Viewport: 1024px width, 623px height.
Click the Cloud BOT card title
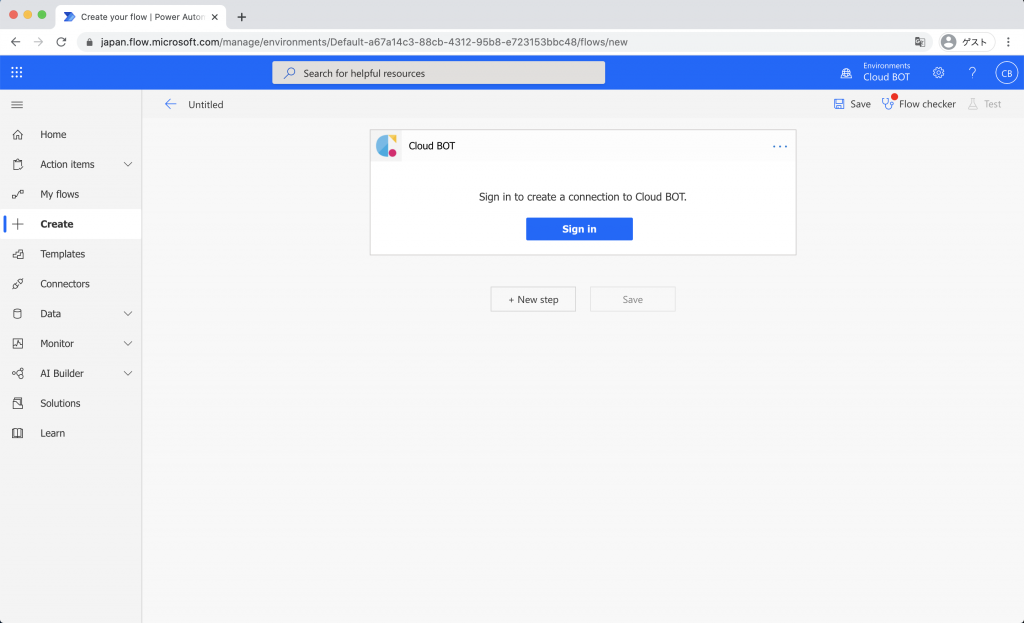click(432, 146)
